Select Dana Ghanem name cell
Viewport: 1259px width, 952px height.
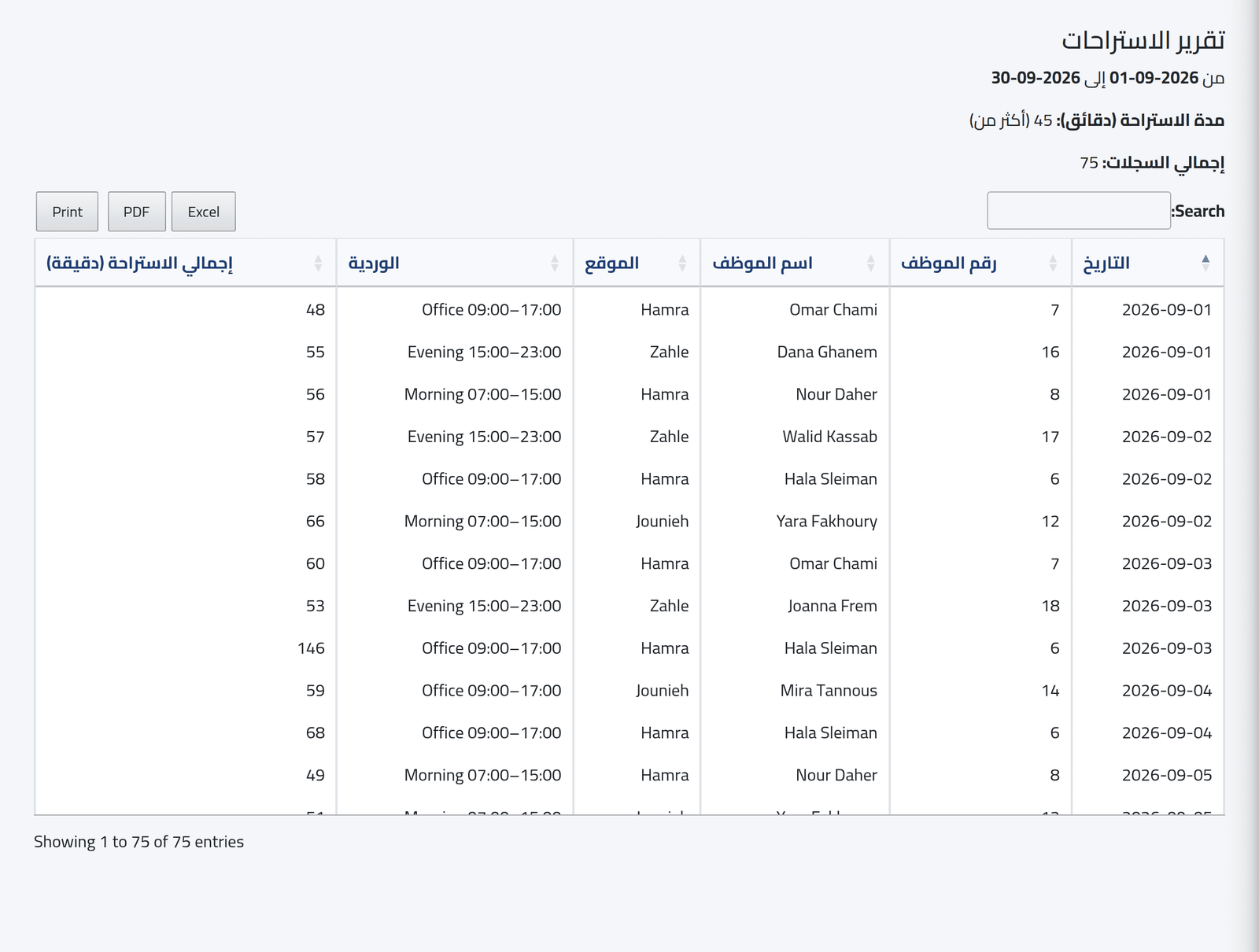pyautogui.click(x=827, y=352)
